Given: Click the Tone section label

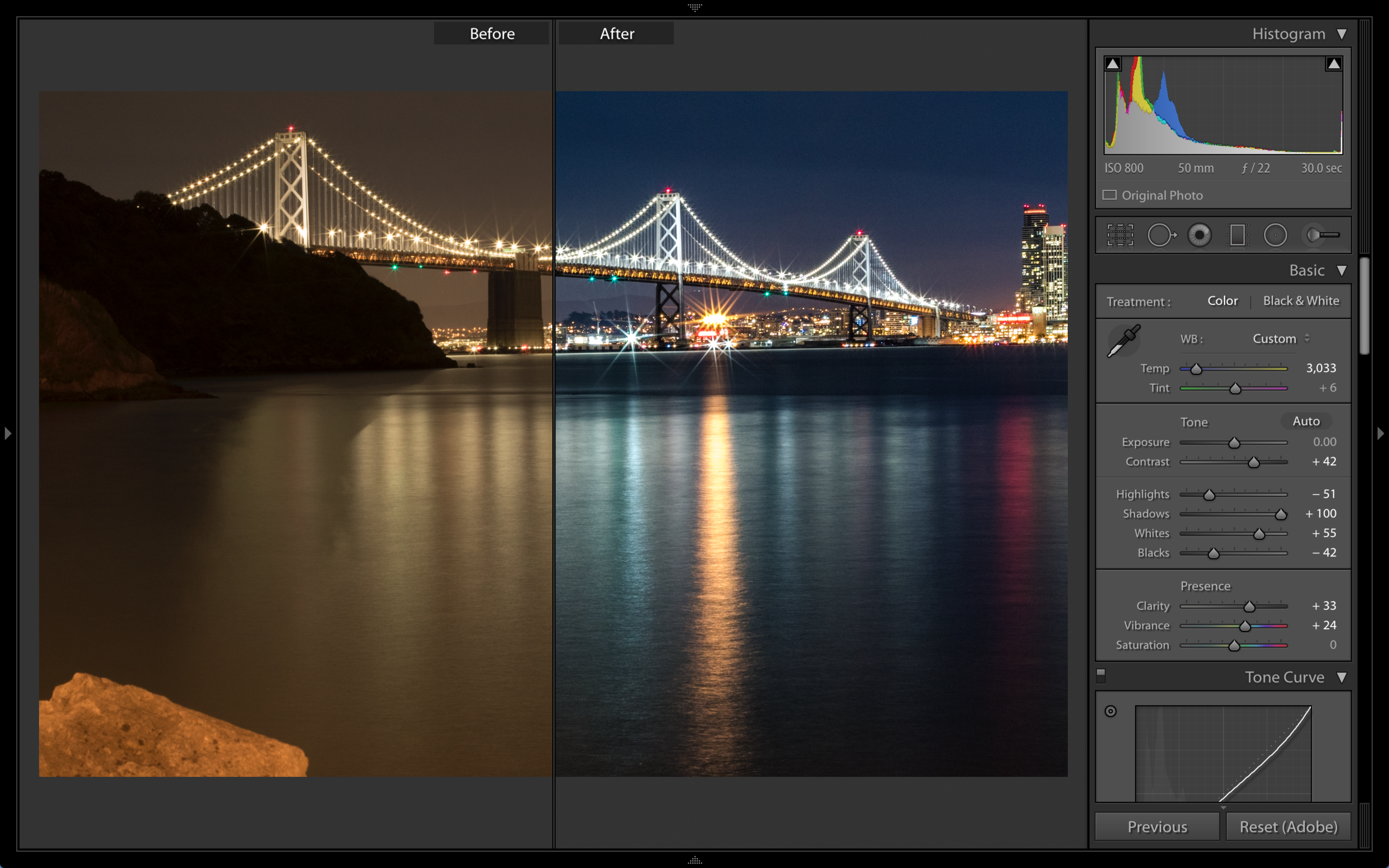Looking at the screenshot, I should pos(1194,423).
